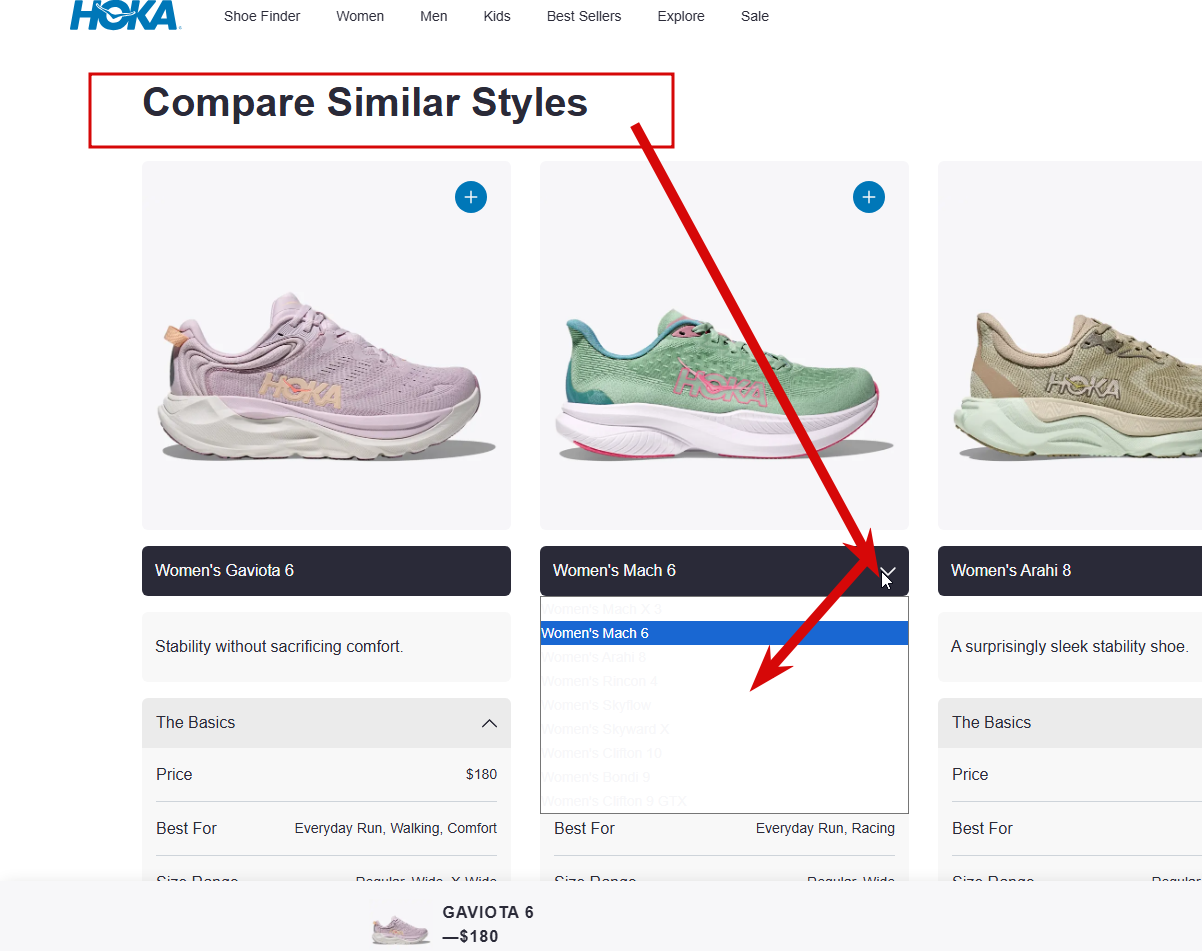Click plus icon on Mach 6 card
This screenshot has width=1202, height=951.
tap(869, 197)
